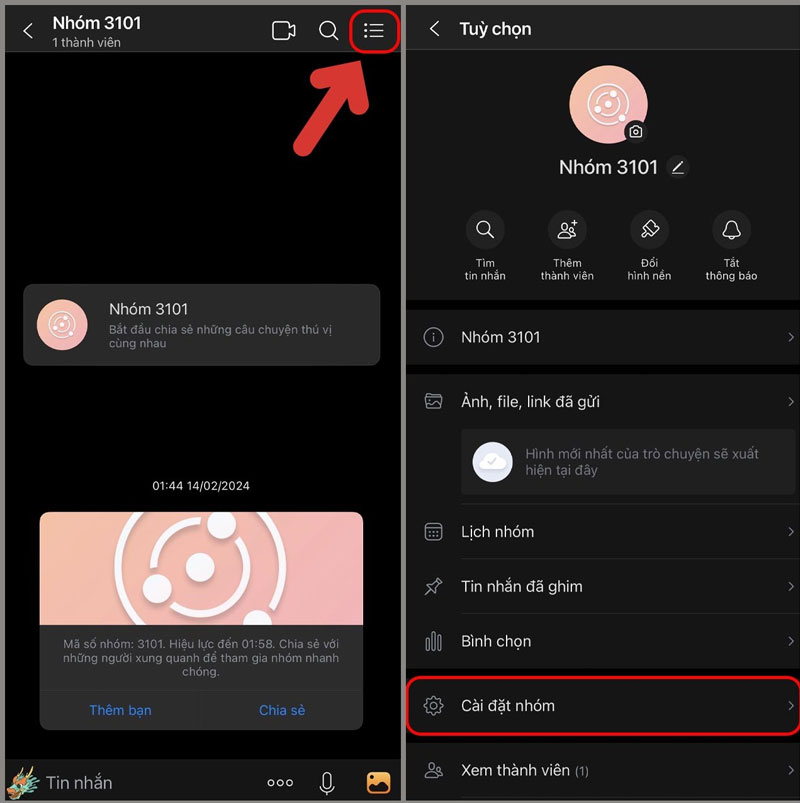The width and height of the screenshot is (800, 803).
Task: Open Cài đặt nhóm settings
Action: [602, 706]
